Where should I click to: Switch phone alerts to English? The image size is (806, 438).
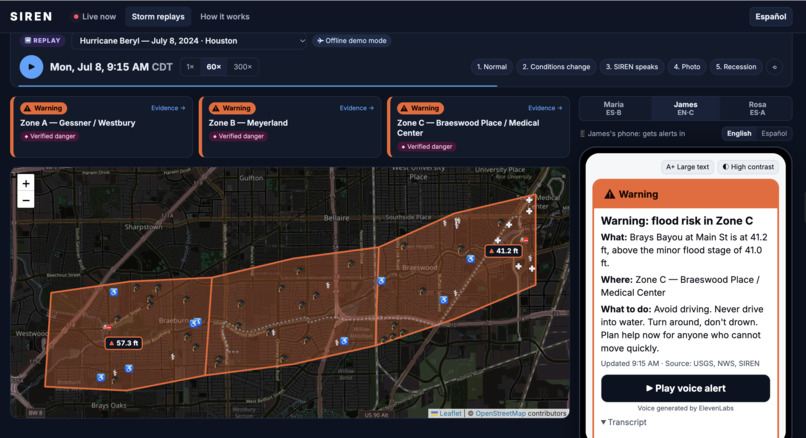pos(739,134)
